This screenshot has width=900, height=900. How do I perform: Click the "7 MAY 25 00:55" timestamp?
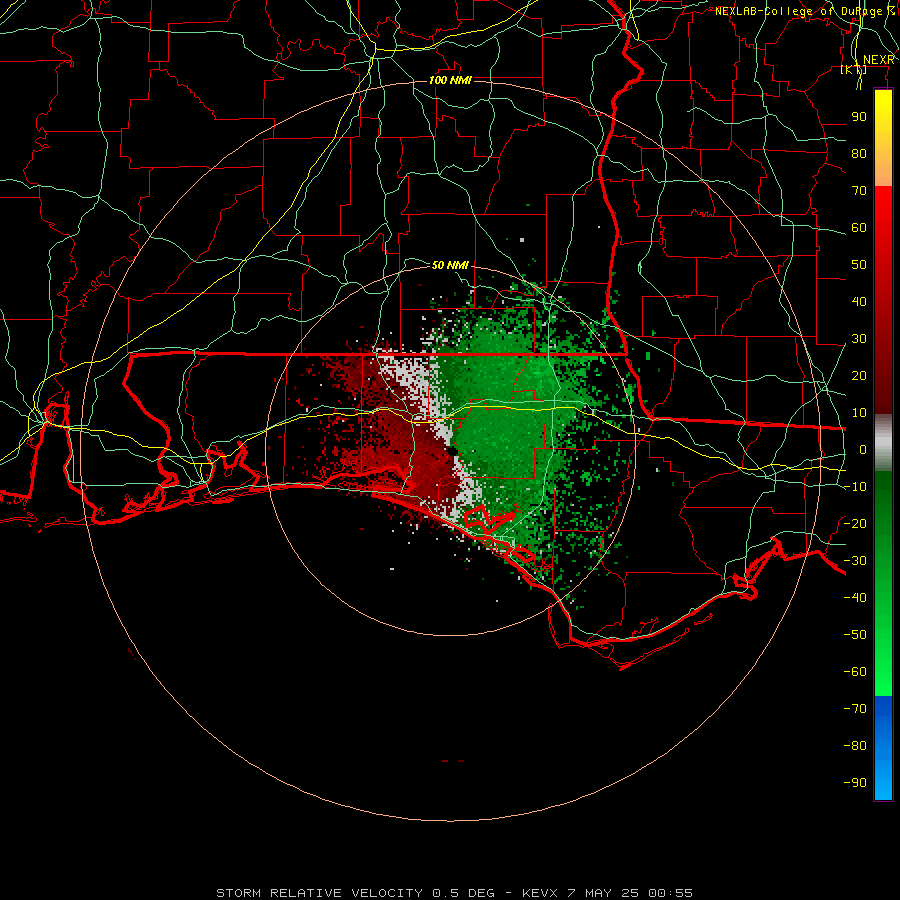click(x=630, y=893)
